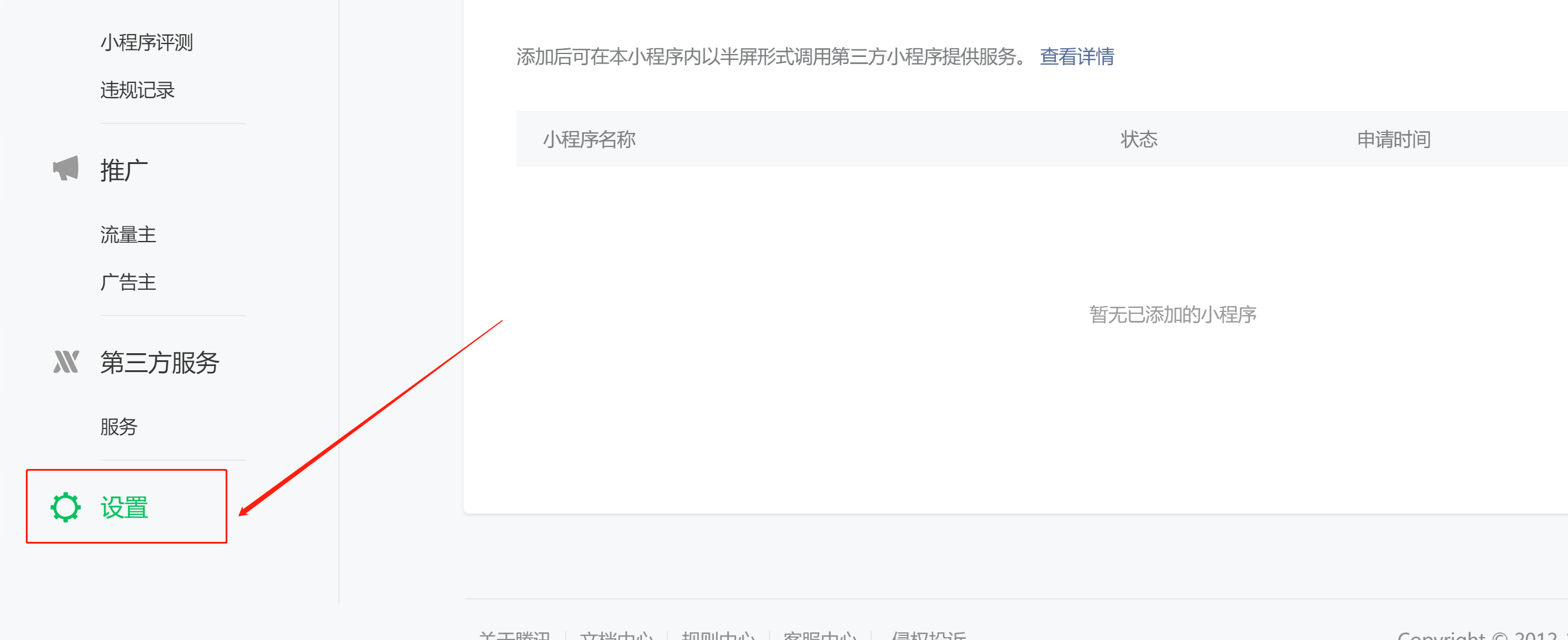This screenshot has height=640, width=1568.
Task: Visit the 客服中心 footer link
Action: click(820, 635)
